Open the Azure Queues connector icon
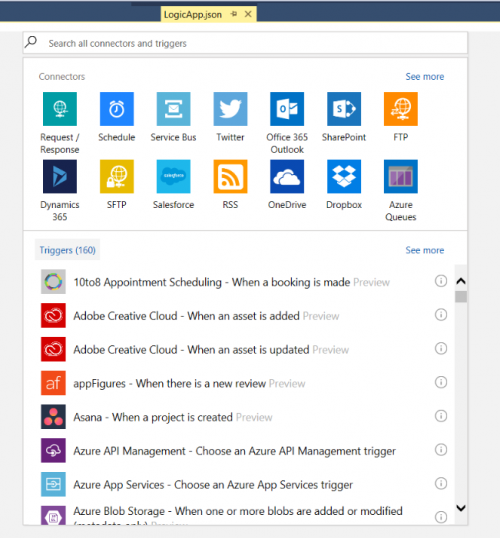Viewport: 500px width, 538px height. click(x=401, y=176)
